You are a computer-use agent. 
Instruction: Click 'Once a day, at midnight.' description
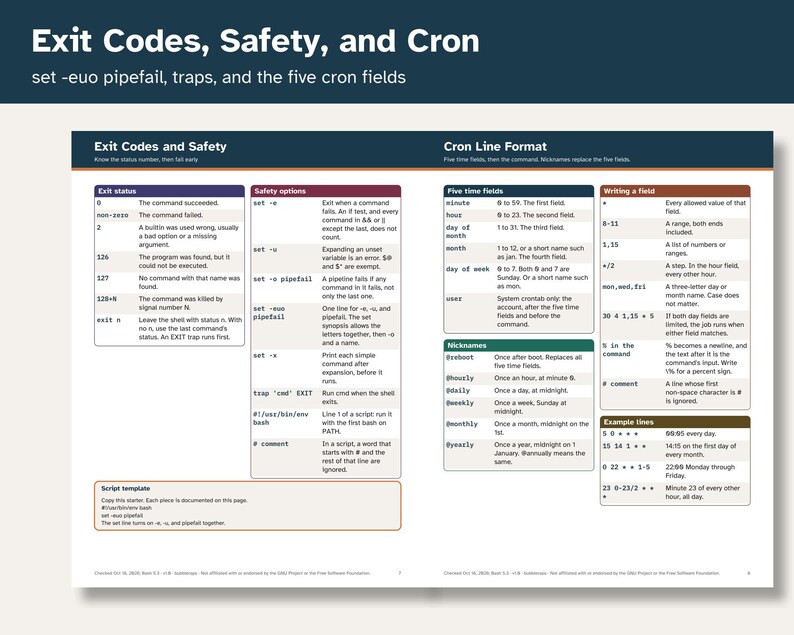pos(531,391)
